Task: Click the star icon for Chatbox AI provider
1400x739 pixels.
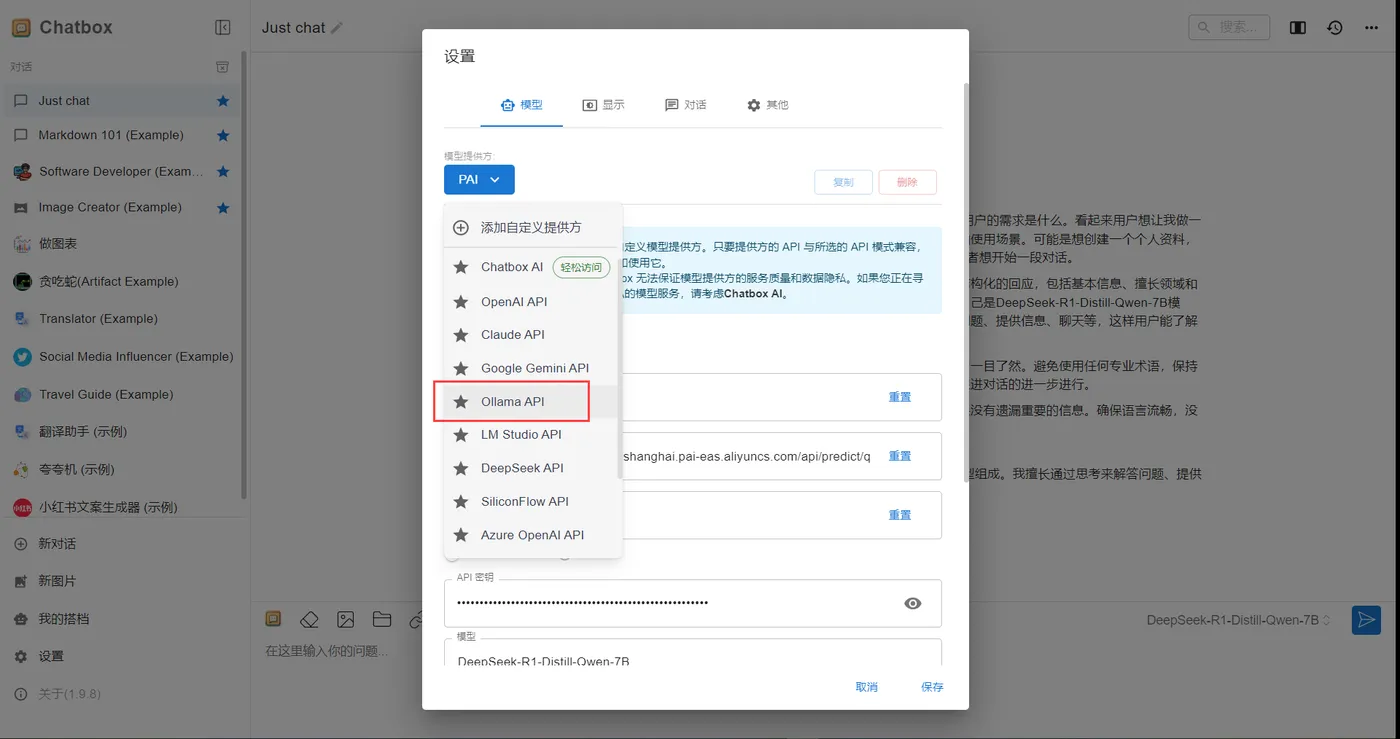Action: [461, 267]
